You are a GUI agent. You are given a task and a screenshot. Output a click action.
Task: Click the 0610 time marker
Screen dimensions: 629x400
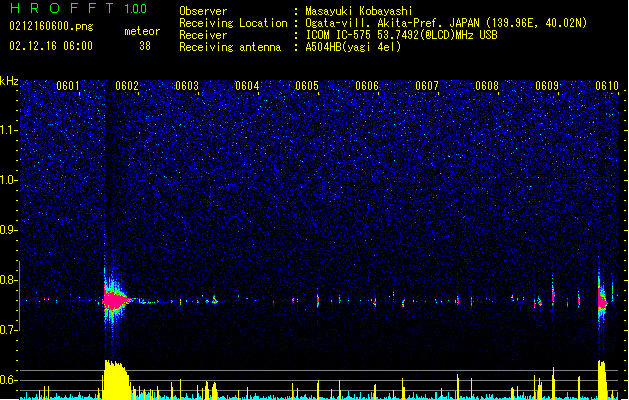click(607, 86)
